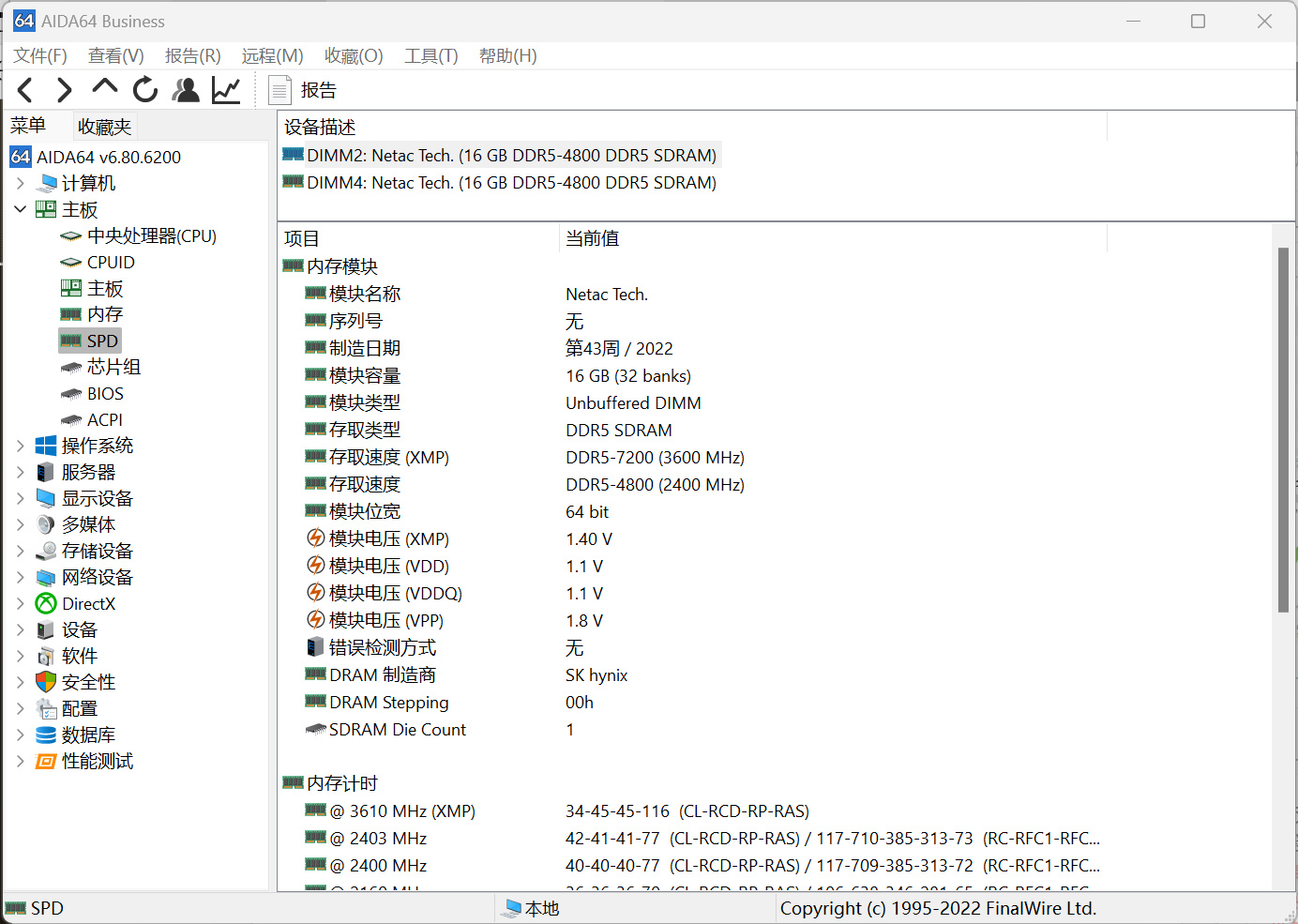1298x924 pixels.
Task: Select the 设备 tree item
Action: click(80, 629)
